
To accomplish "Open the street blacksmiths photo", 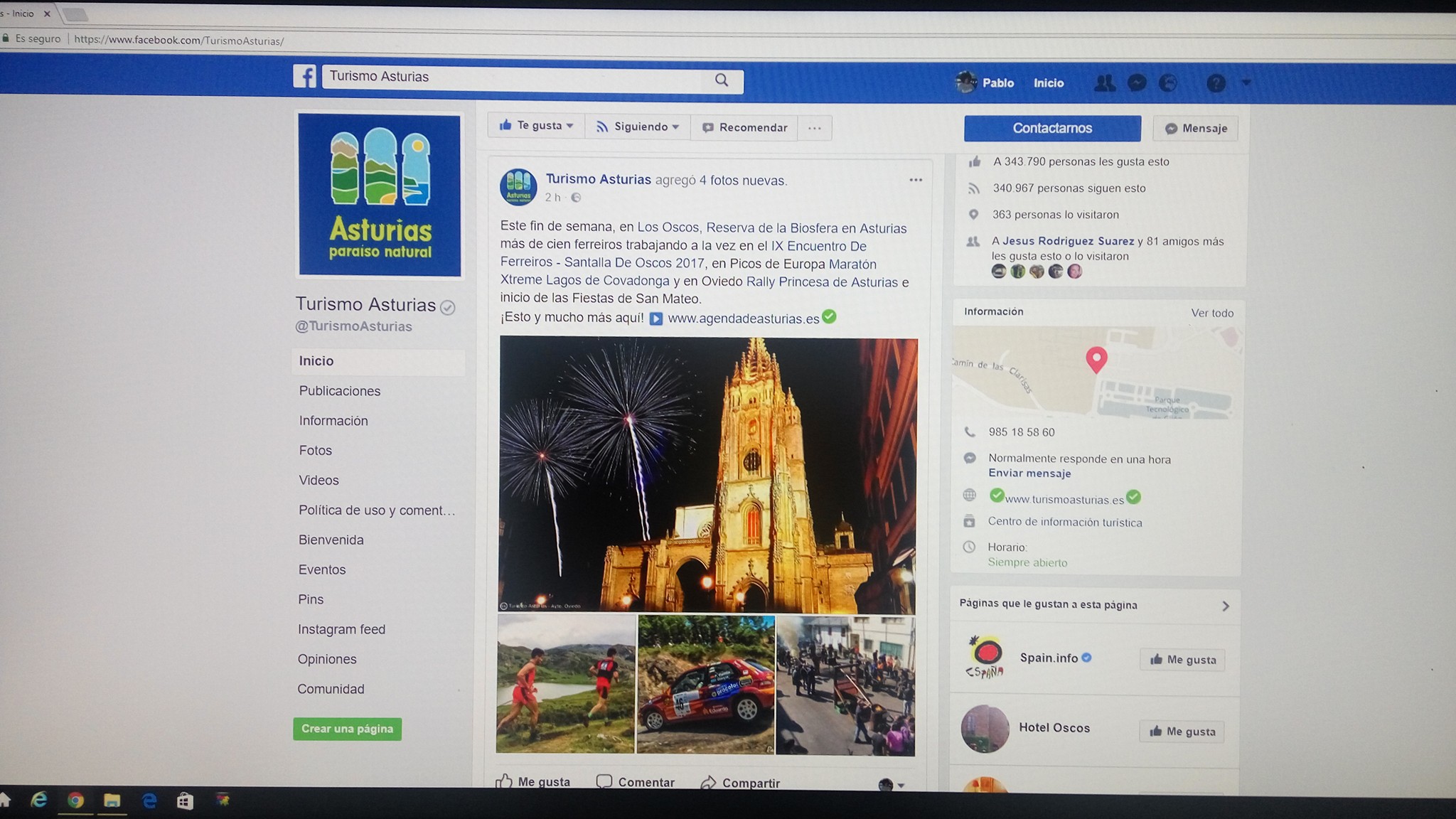I will point(845,686).
